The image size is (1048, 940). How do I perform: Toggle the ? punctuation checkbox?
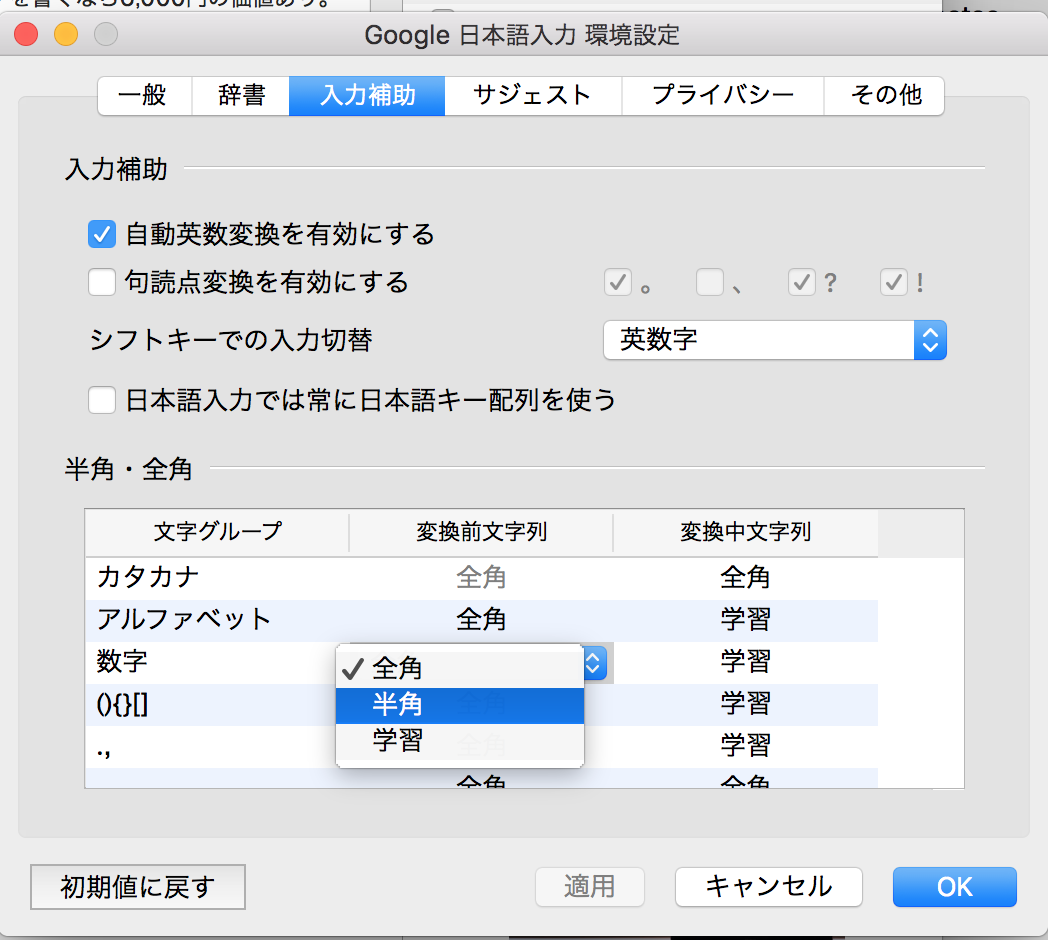[x=801, y=282]
